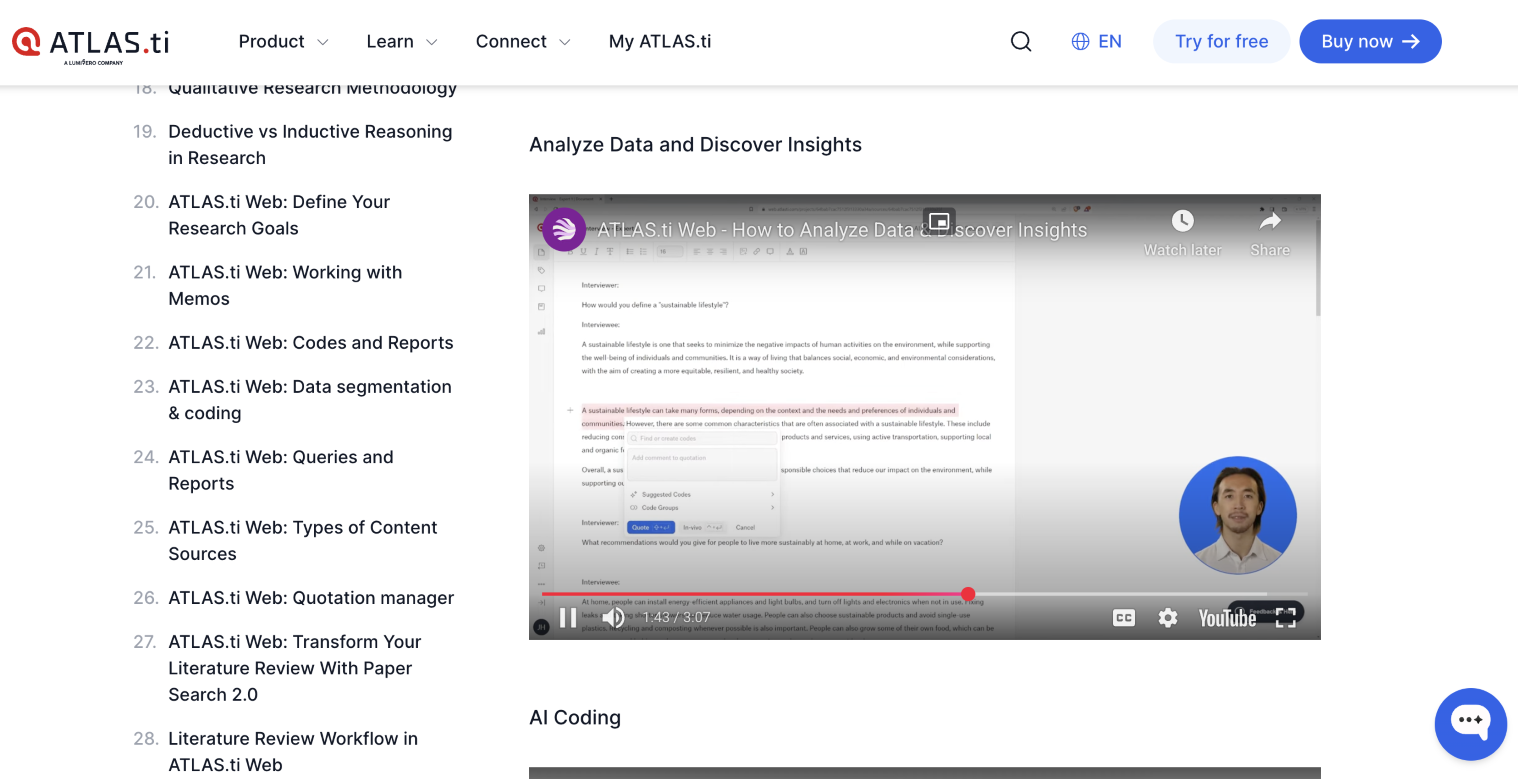Viewport: 1518px width, 779px height.
Task: Click the Quote button inside the video
Action: tap(650, 527)
